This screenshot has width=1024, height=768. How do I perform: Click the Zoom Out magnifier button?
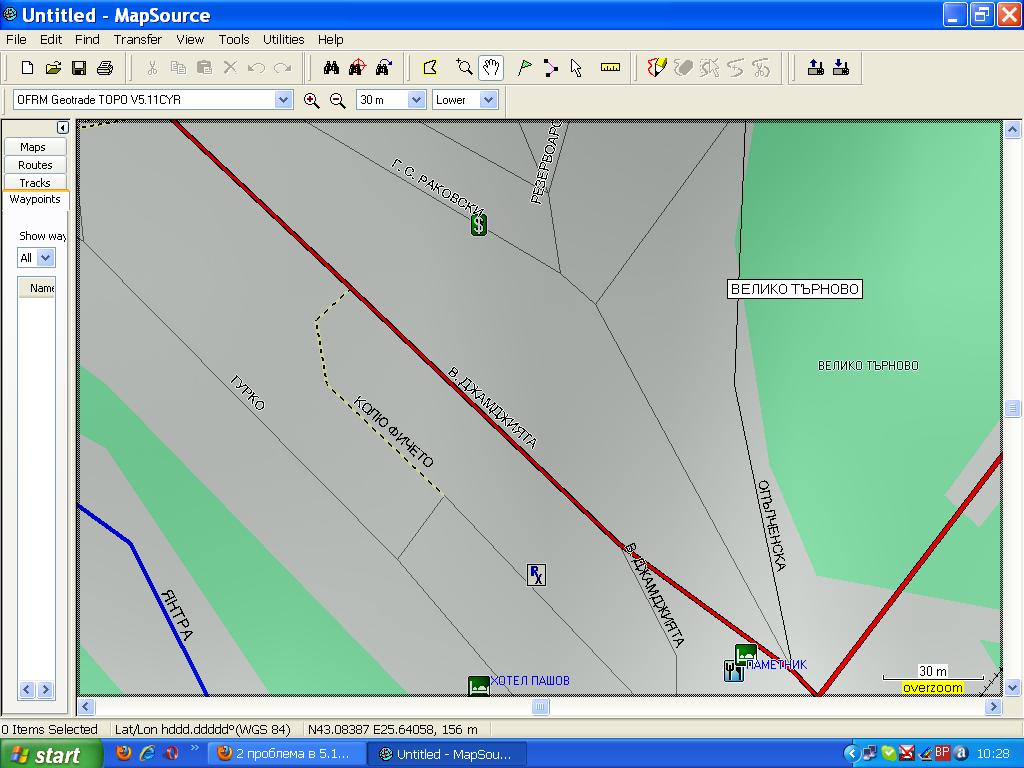tap(337, 100)
